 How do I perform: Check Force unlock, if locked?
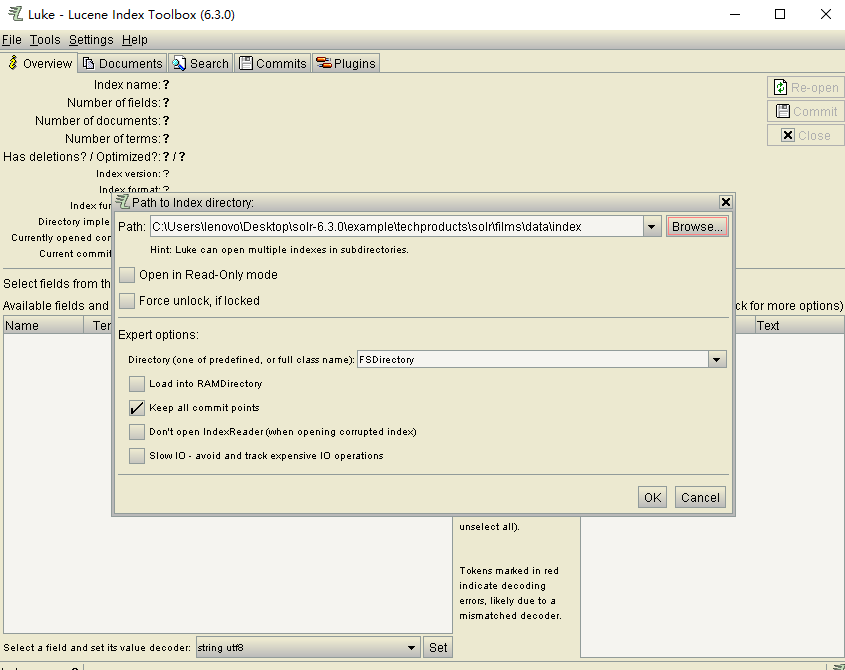coord(127,301)
